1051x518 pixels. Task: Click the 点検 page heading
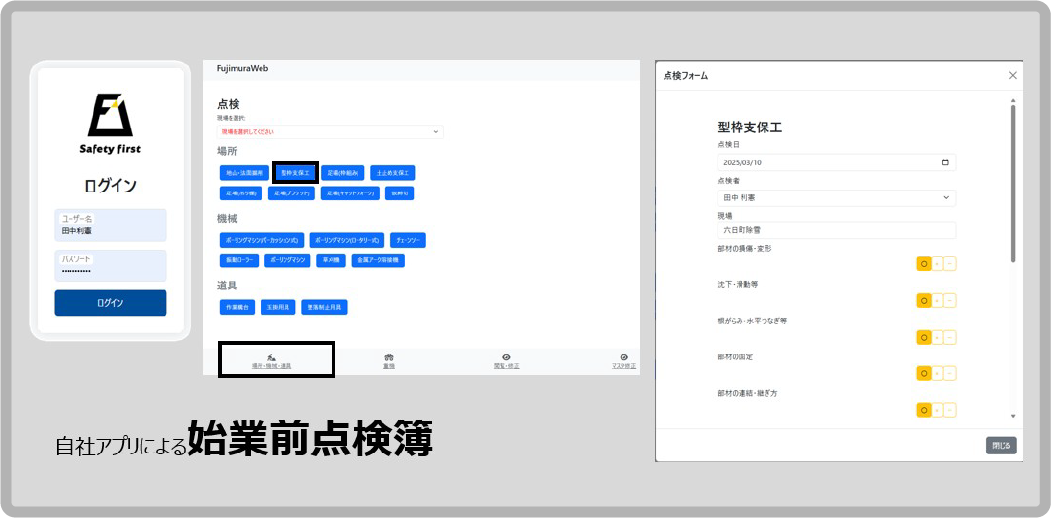pyautogui.click(x=229, y=105)
